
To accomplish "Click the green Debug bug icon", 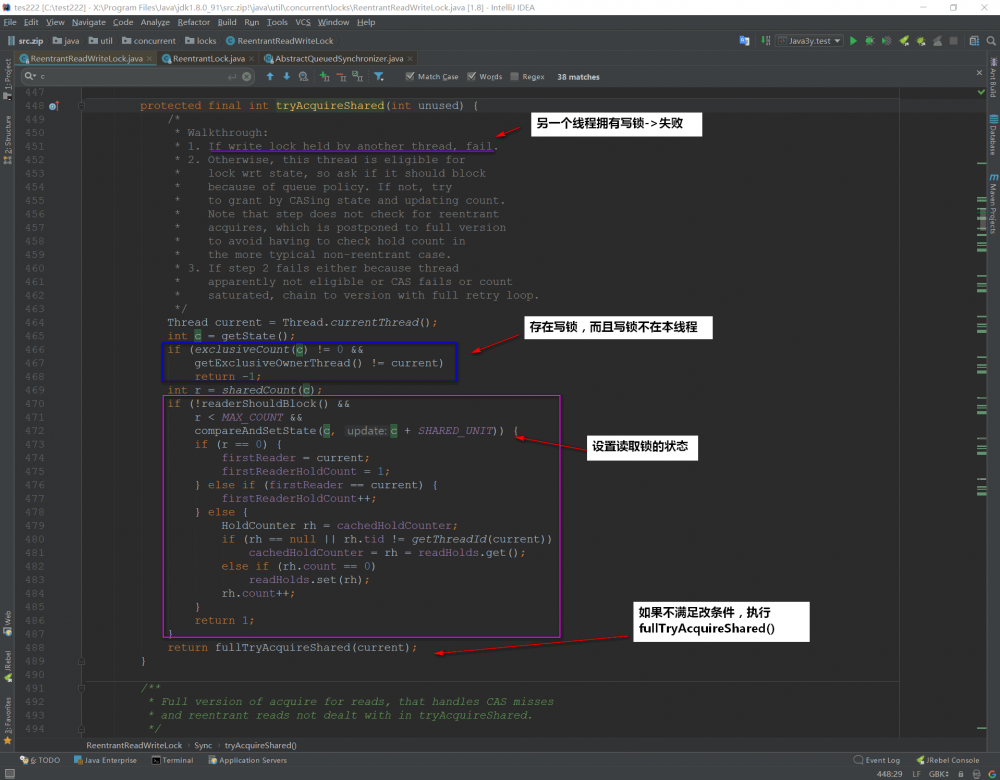I will [870, 41].
